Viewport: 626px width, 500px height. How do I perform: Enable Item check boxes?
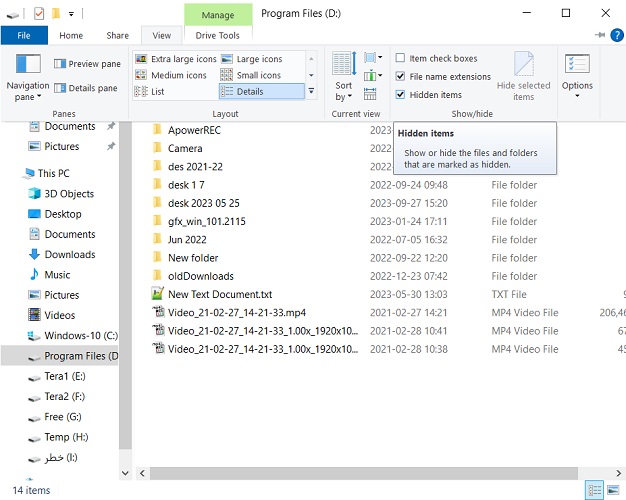pos(400,58)
